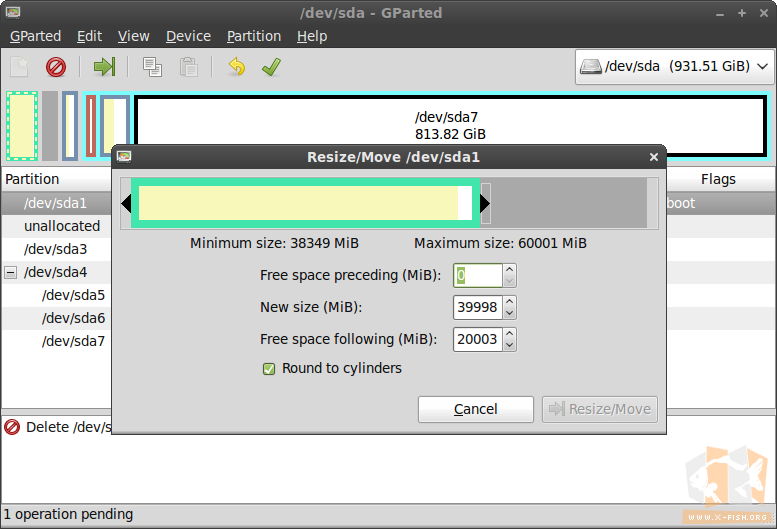The image size is (777, 529).
Task: Click the green Resize/Move toolbar icon
Action: pos(104,66)
